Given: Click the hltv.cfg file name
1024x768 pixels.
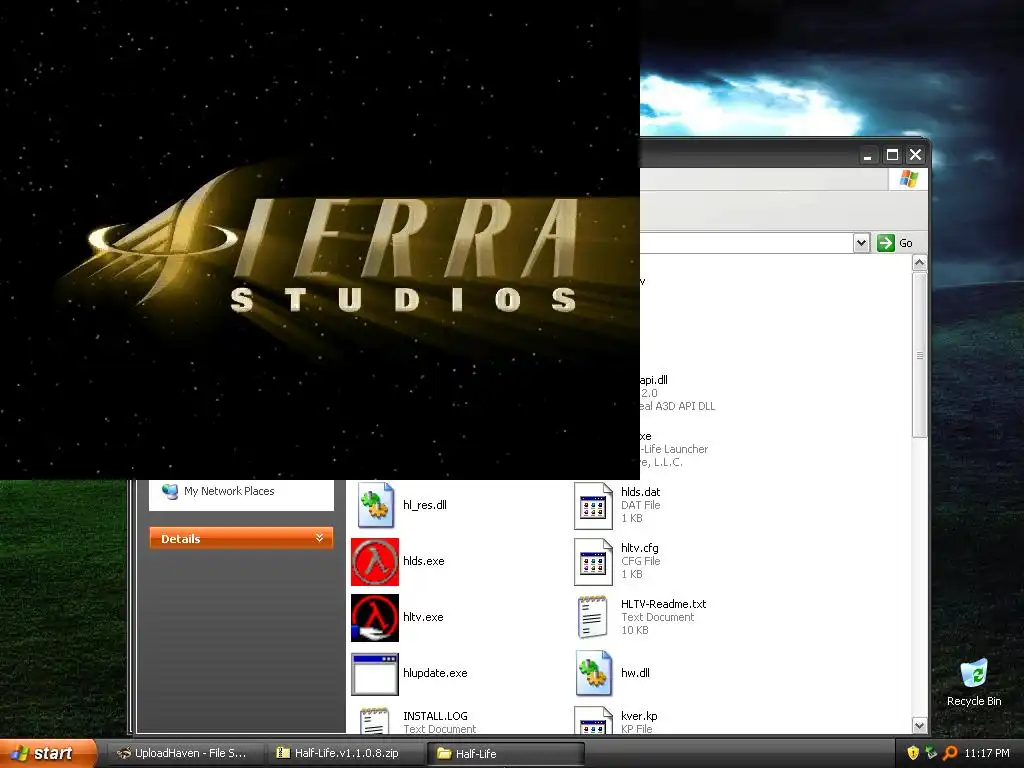Looking at the screenshot, I should (x=639, y=548).
